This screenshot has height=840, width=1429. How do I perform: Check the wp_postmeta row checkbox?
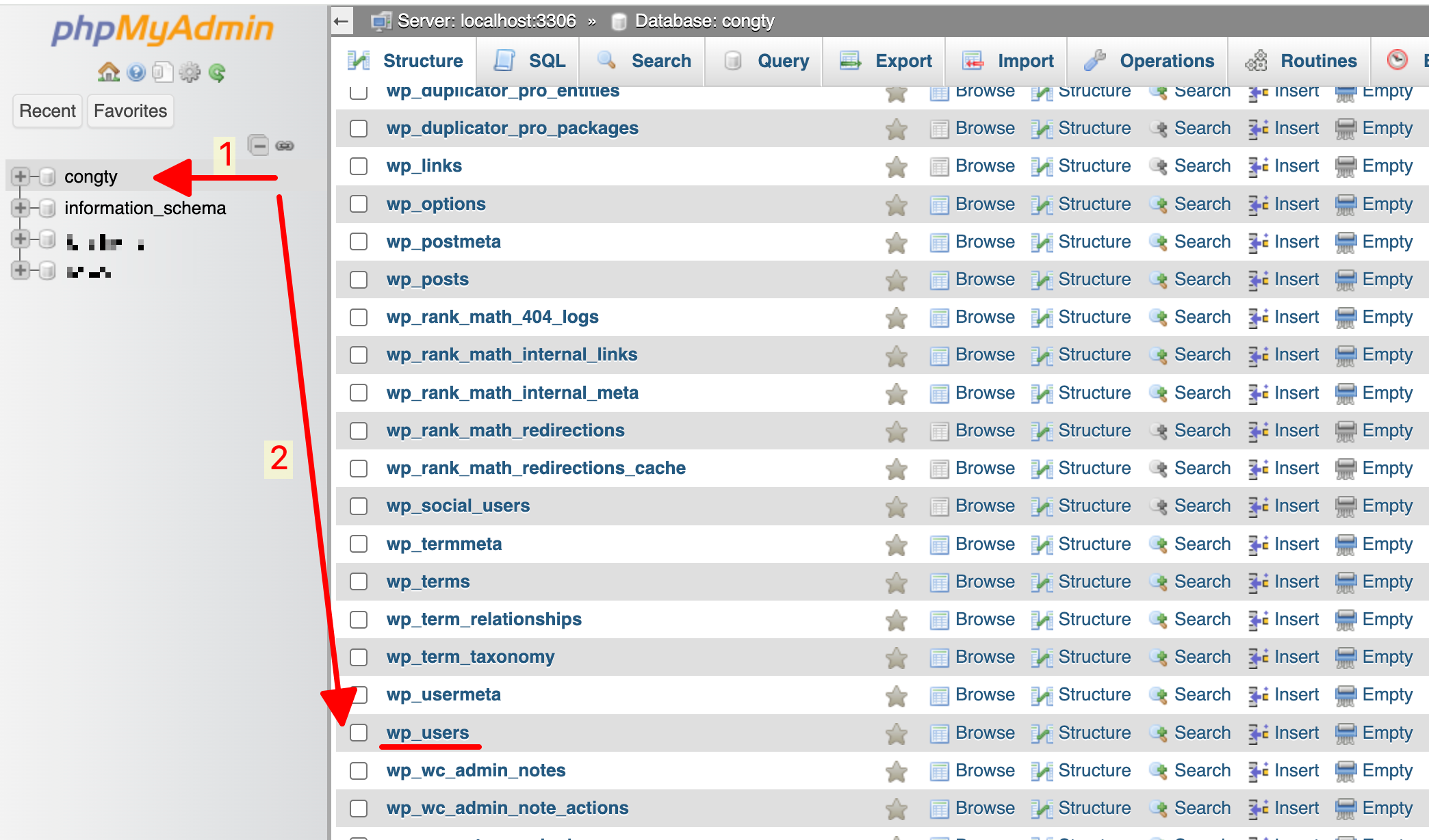359,242
